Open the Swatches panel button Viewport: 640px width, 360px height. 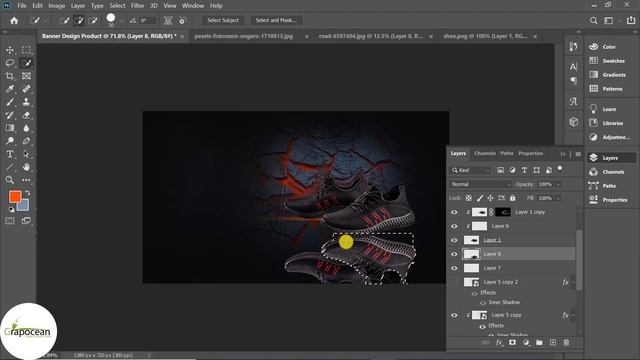pyautogui.click(x=607, y=61)
